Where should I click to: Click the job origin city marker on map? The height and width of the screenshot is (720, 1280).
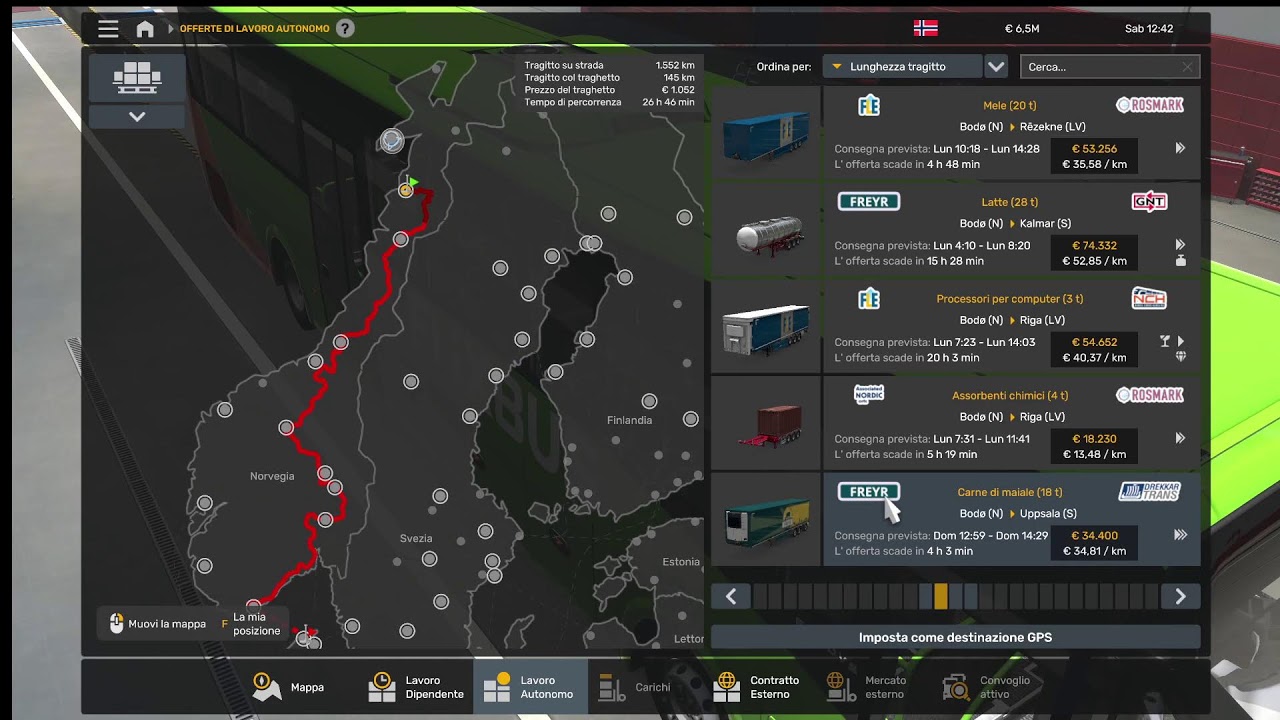point(405,190)
